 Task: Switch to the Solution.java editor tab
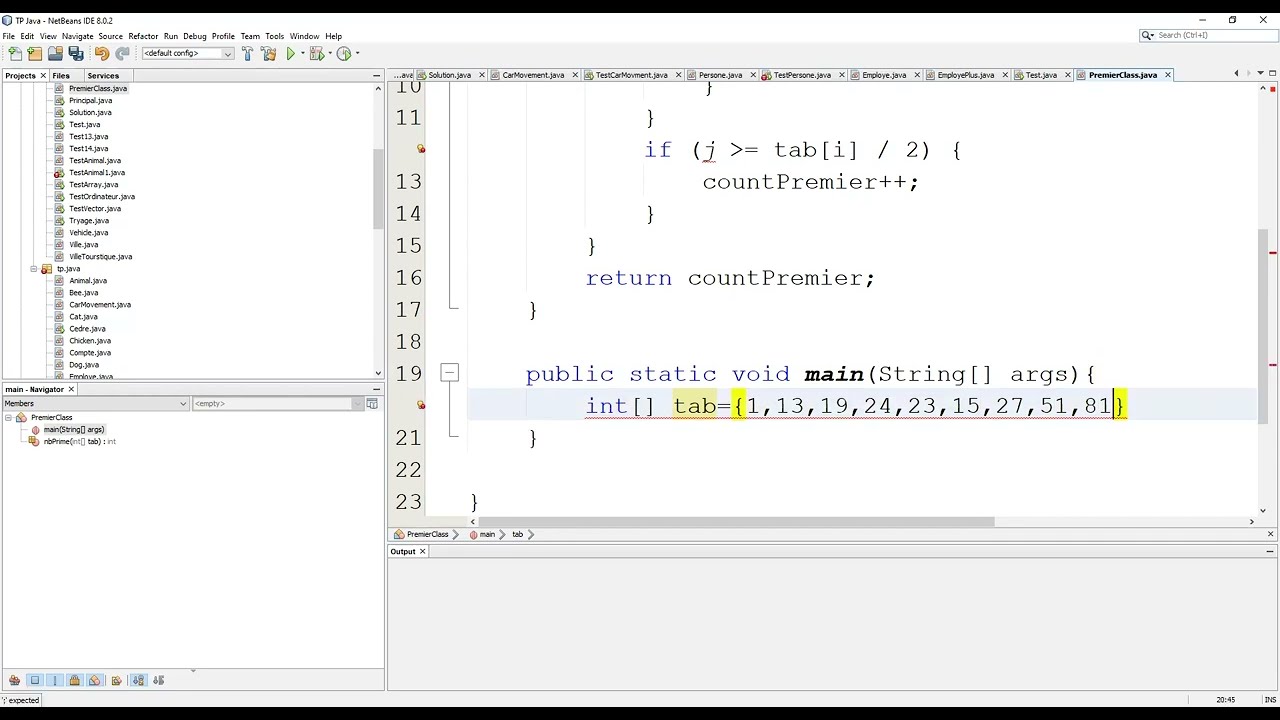point(450,75)
